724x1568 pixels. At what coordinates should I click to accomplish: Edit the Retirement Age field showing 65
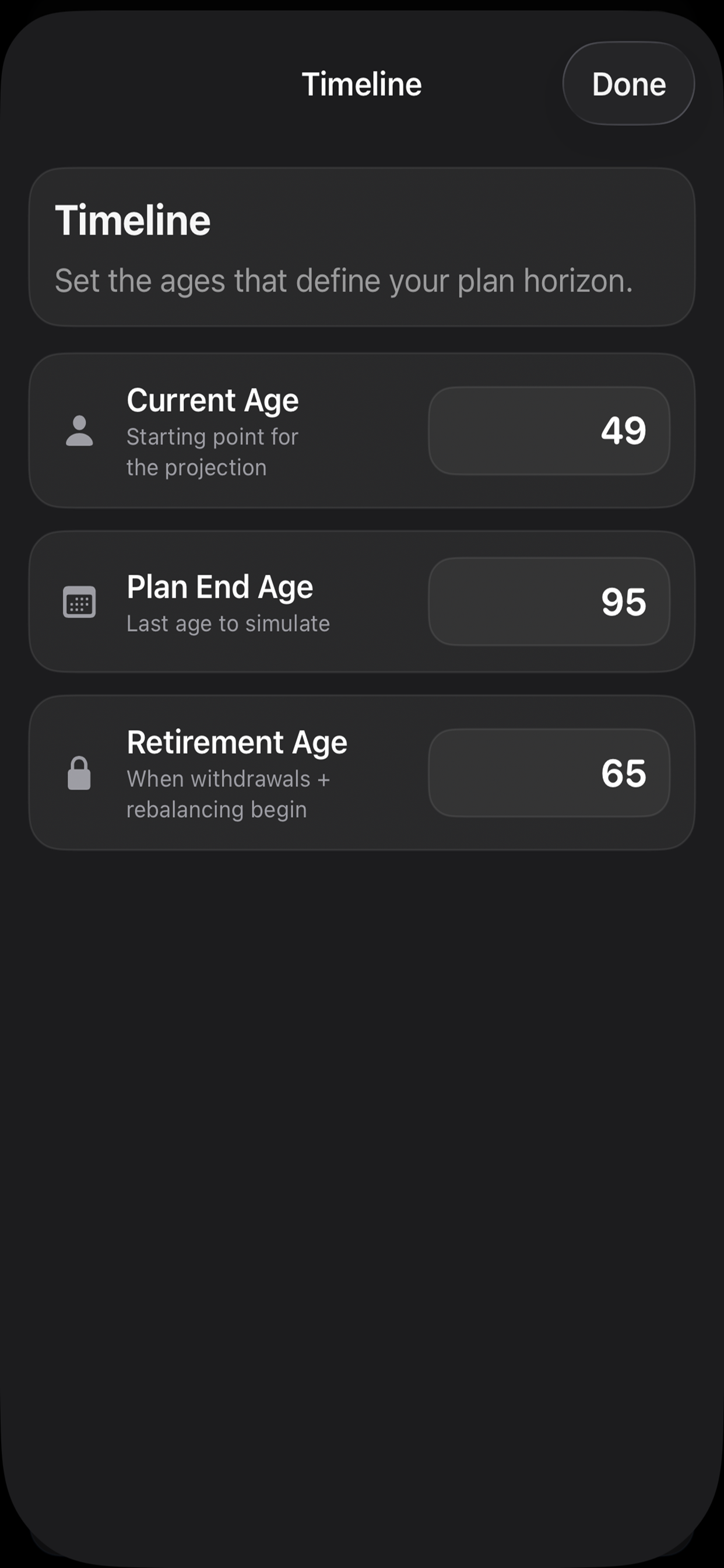(x=549, y=773)
